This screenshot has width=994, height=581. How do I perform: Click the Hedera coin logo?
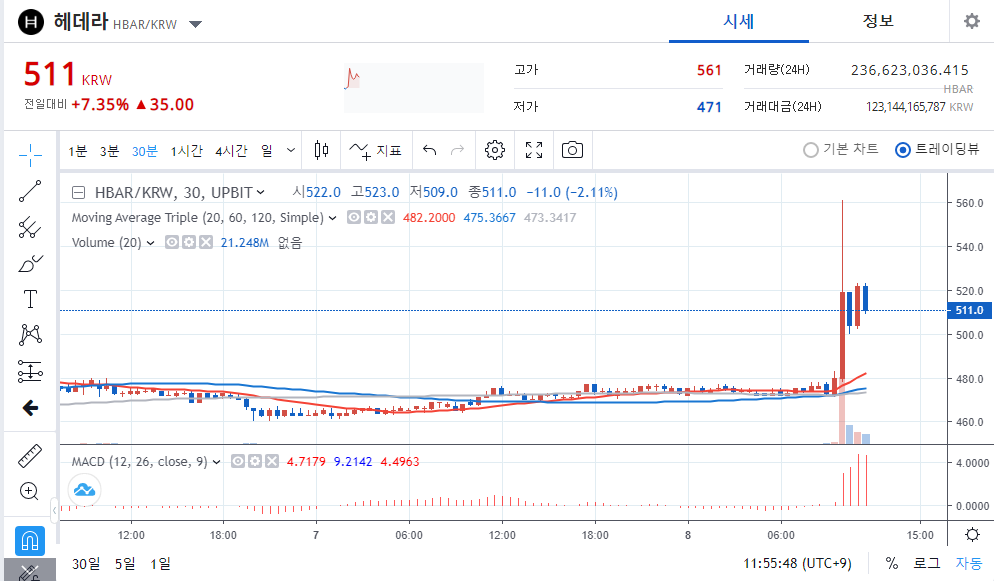[x=31, y=22]
